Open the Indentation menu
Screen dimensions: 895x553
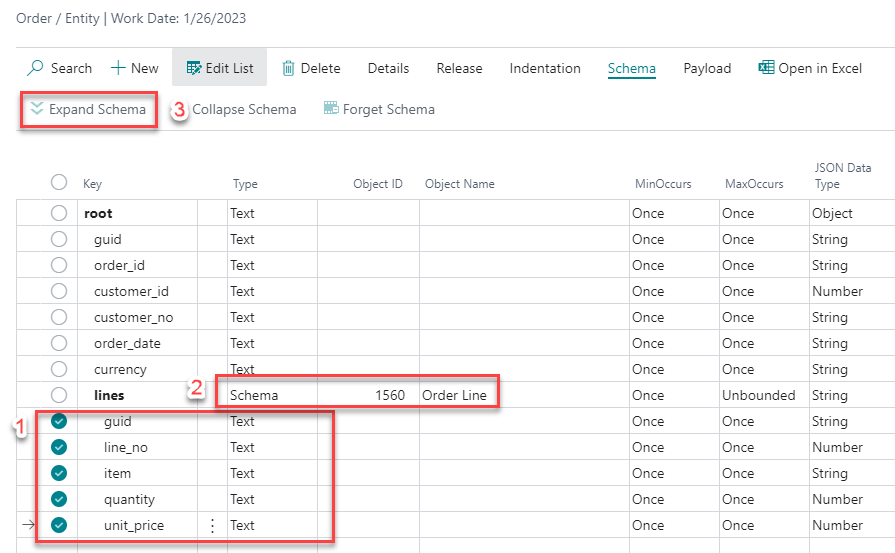[545, 68]
